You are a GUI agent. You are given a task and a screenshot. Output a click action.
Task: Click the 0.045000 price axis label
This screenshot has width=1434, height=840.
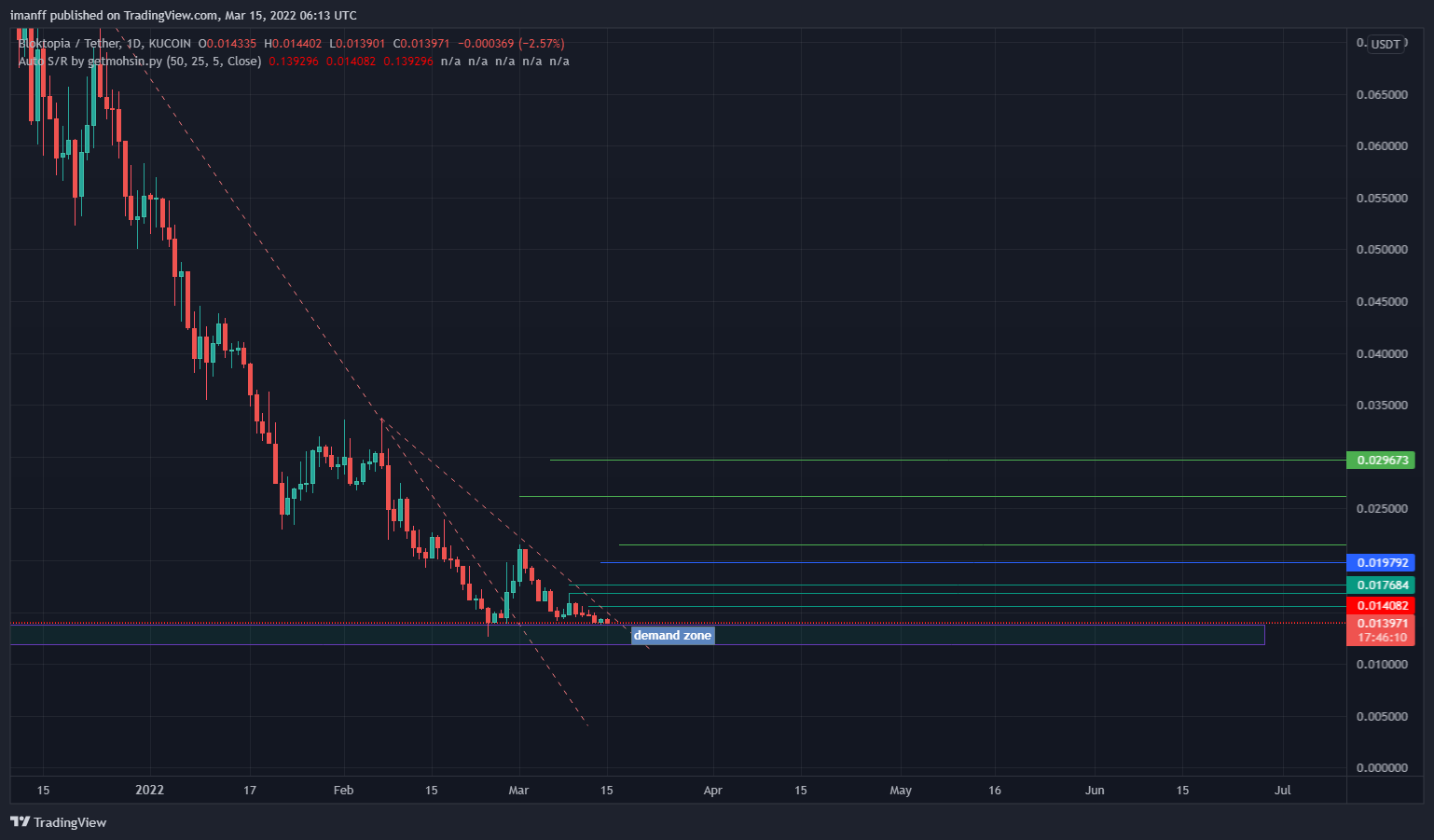click(x=1382, y=302)
